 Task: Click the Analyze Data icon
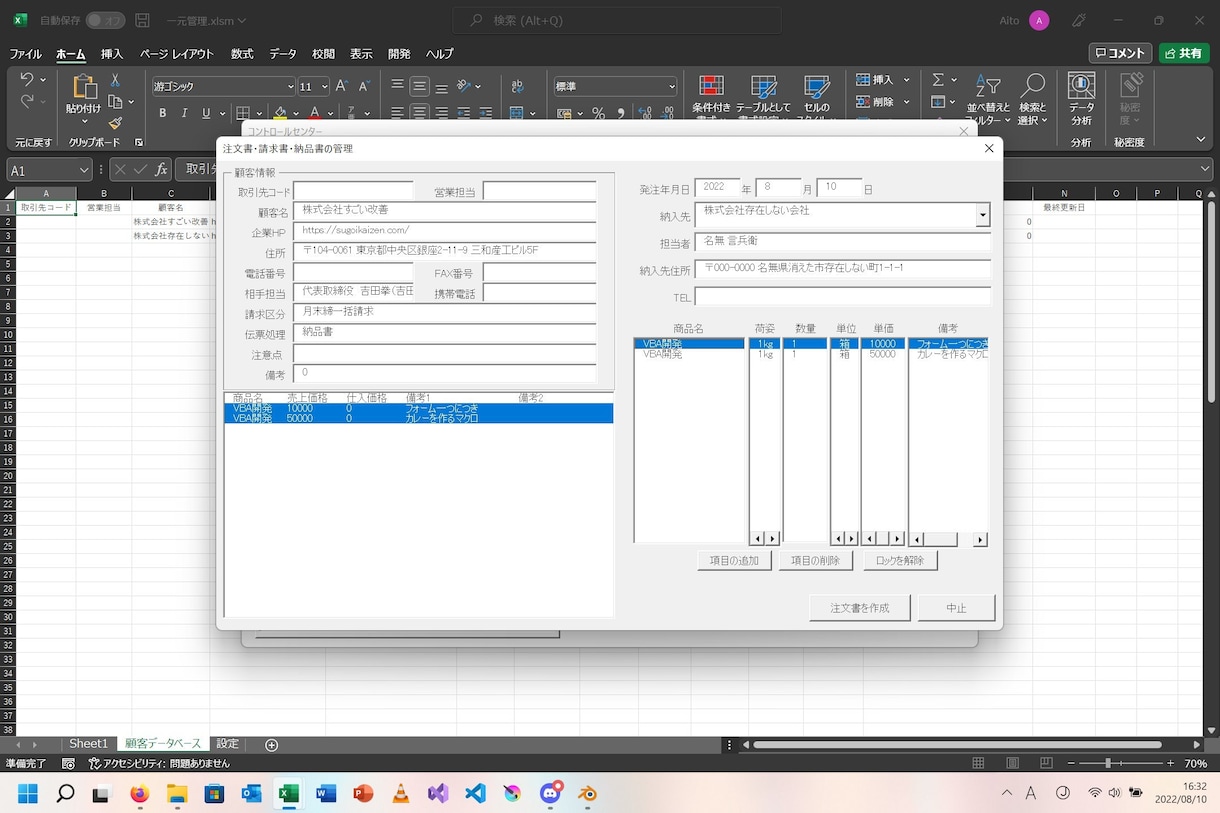(x=1081, y=86)
